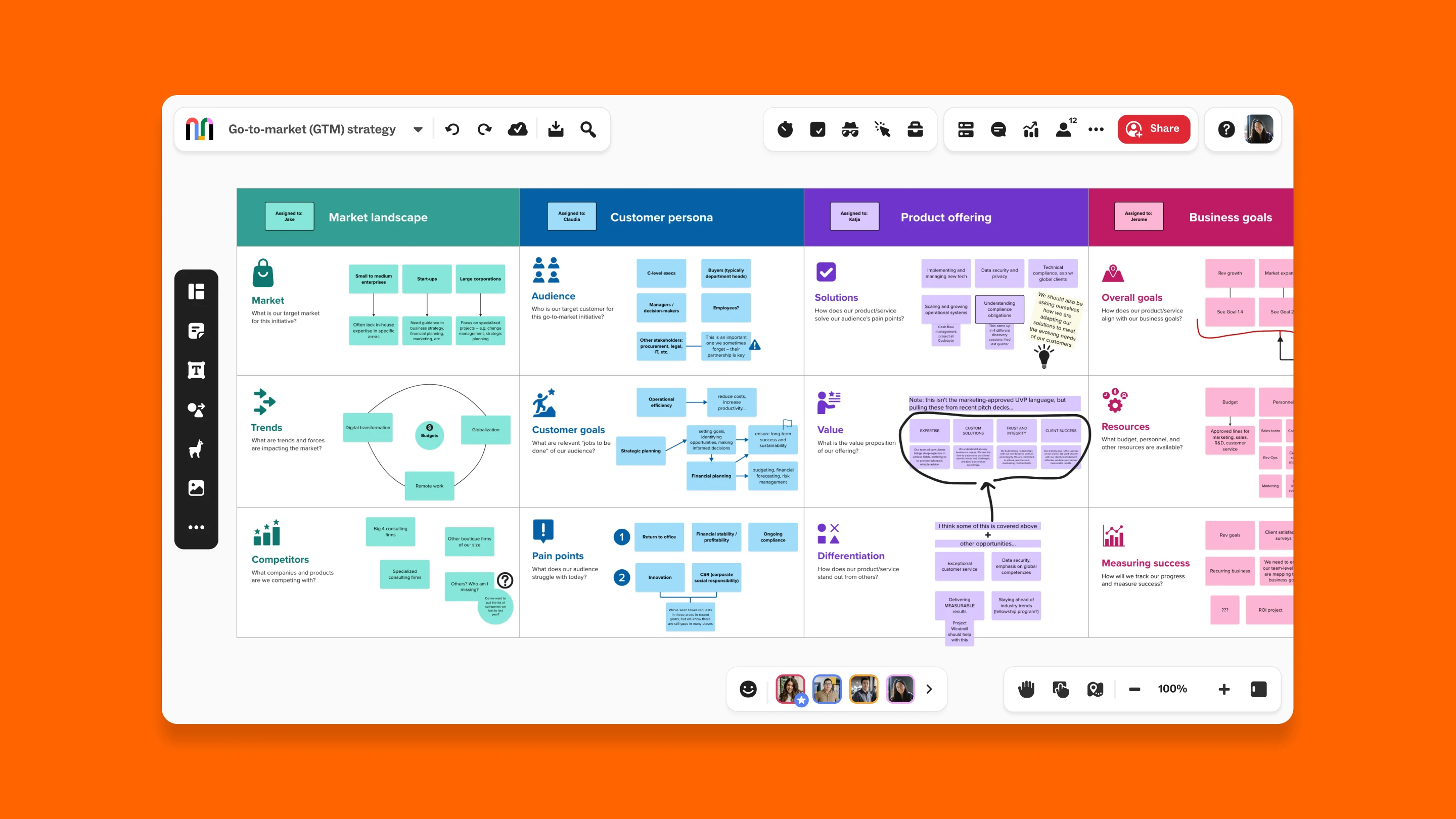Open the templates panel in sidebar

click(196, 292)
